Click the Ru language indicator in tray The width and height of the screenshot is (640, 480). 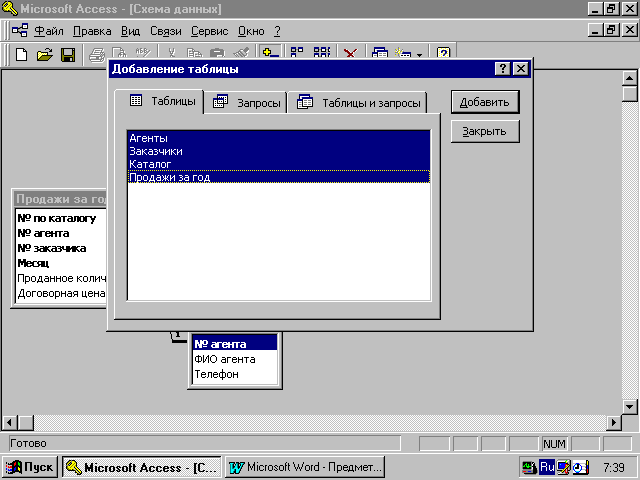[x=547, y=467]
